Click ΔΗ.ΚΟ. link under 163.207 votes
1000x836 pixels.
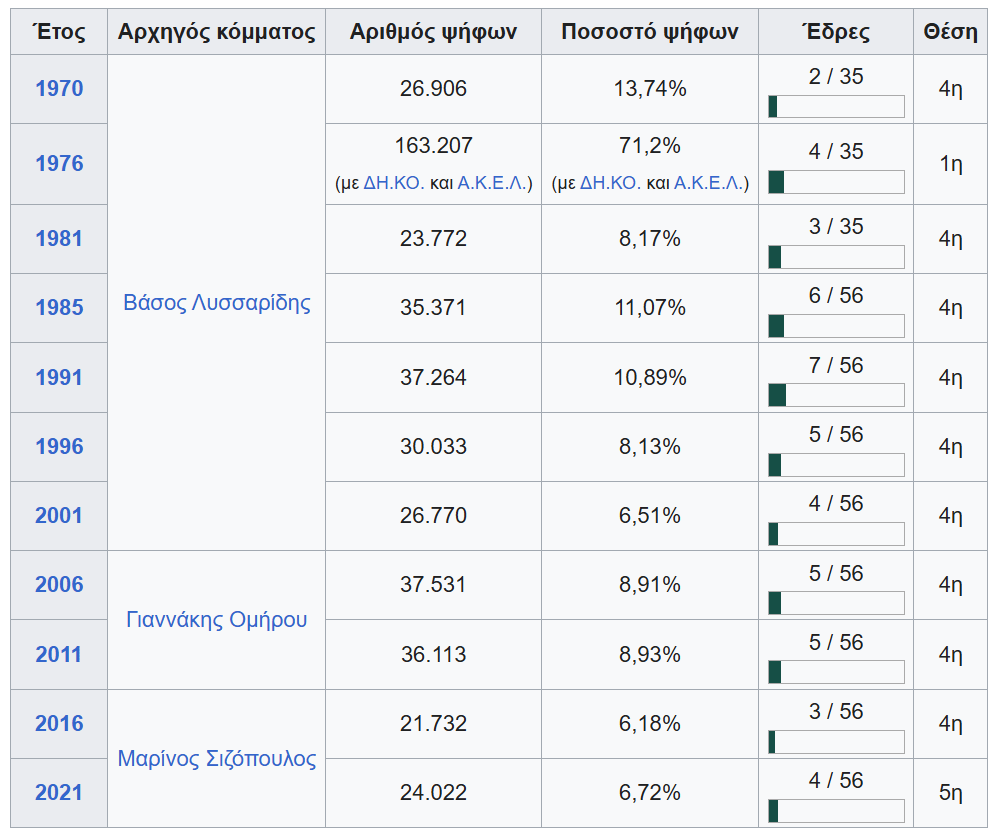tap(394, 183)
